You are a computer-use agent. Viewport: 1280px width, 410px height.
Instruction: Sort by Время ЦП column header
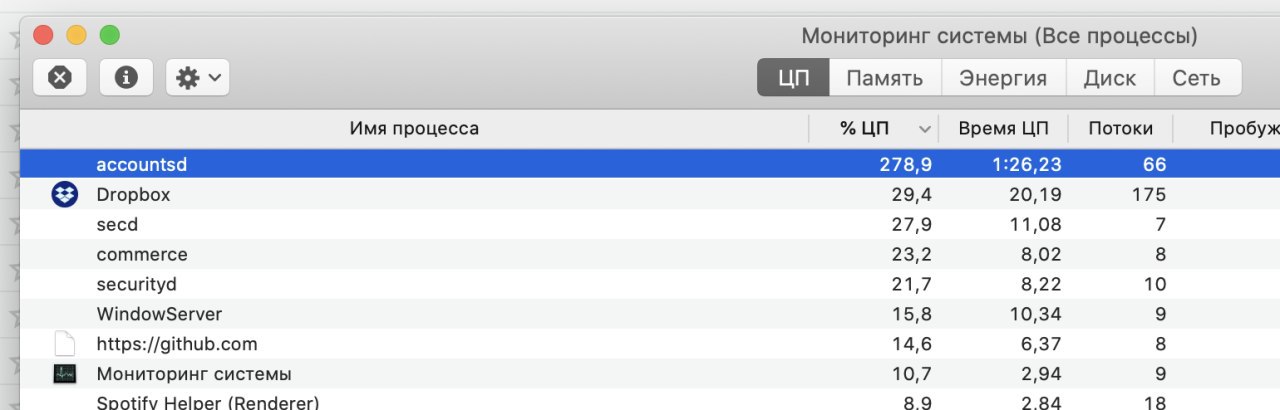1003,128
